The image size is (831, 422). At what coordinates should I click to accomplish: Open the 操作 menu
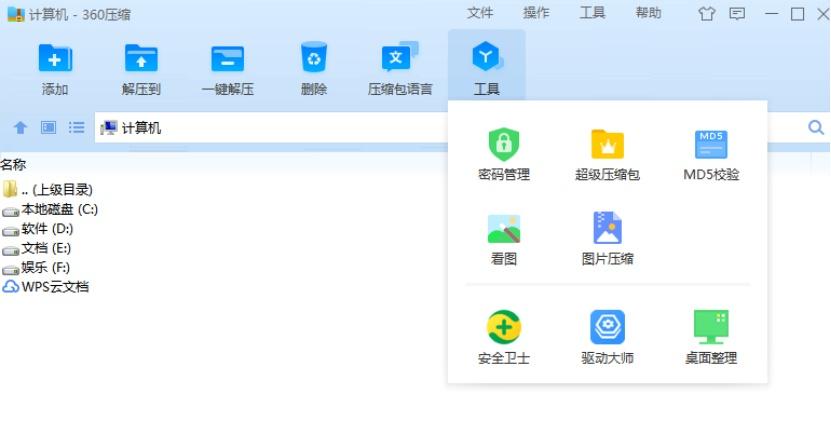536,13
